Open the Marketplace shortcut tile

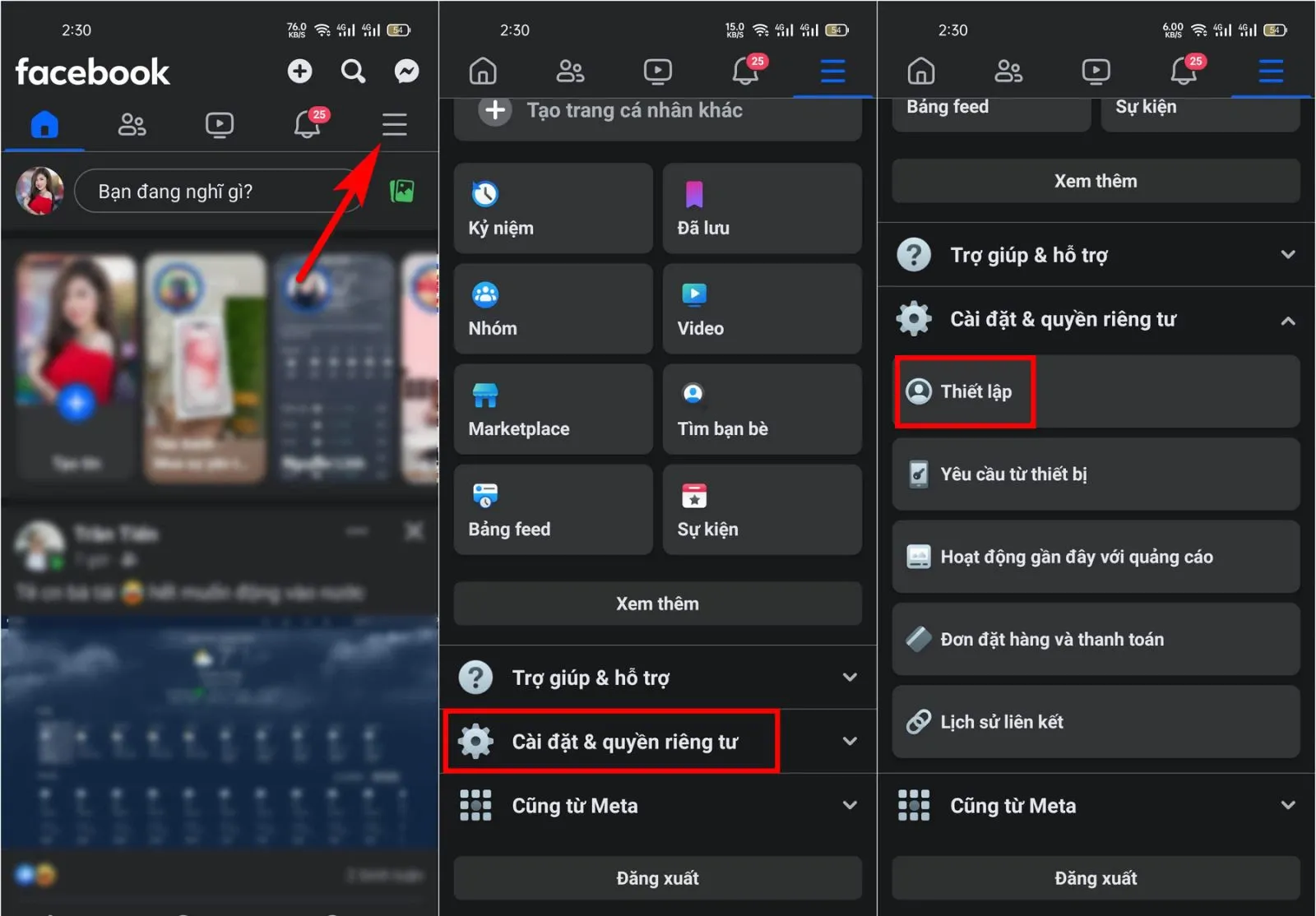[554, 409]
